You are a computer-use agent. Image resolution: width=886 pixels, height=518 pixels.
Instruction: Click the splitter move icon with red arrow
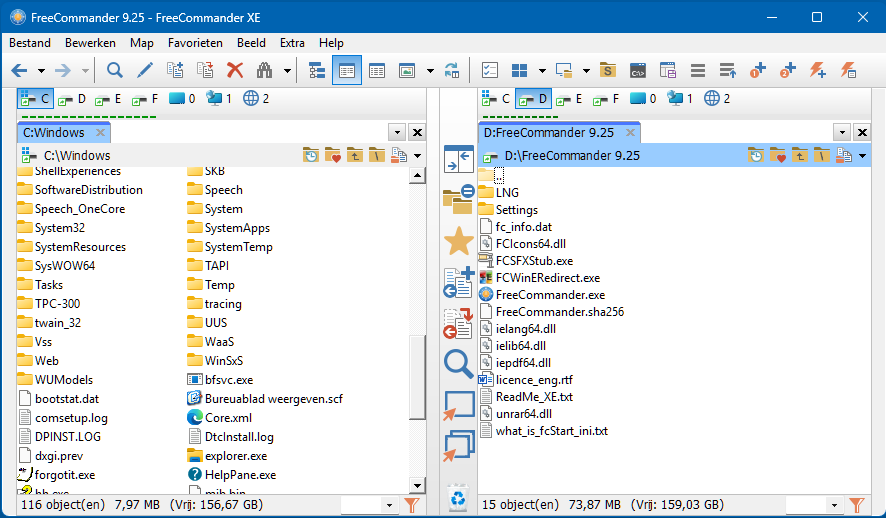pyautogui.click(x=458, y=324)
